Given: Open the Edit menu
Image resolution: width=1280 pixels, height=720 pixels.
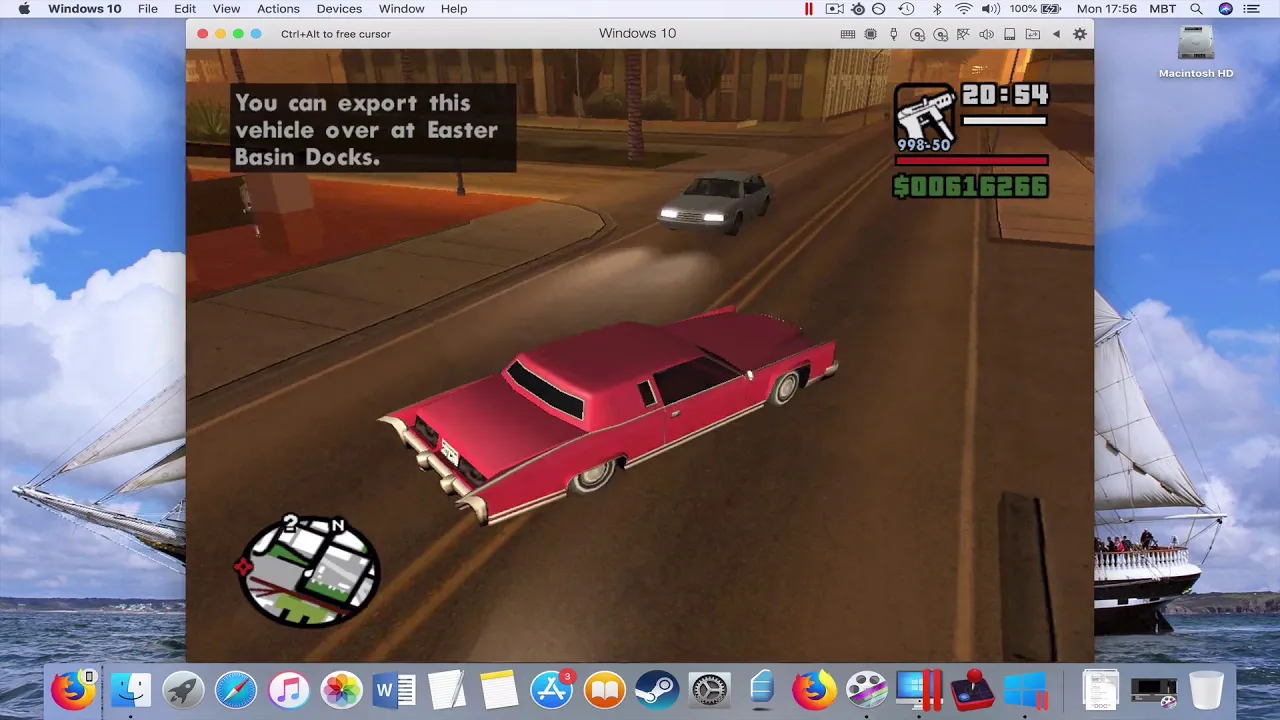Looking at the screenshot, I should pyautogui.click(x=185, y=9).
